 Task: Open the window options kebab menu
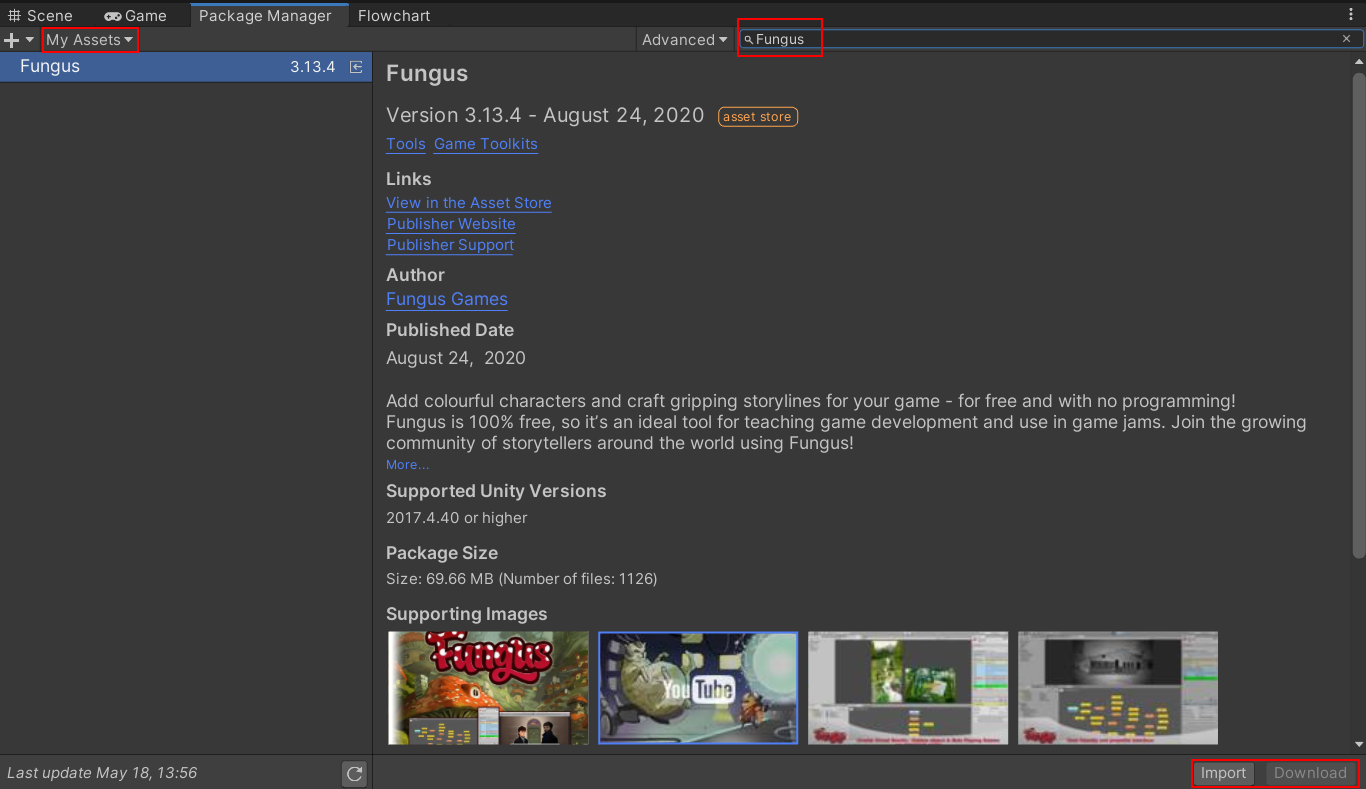(x=1352, y=15)
